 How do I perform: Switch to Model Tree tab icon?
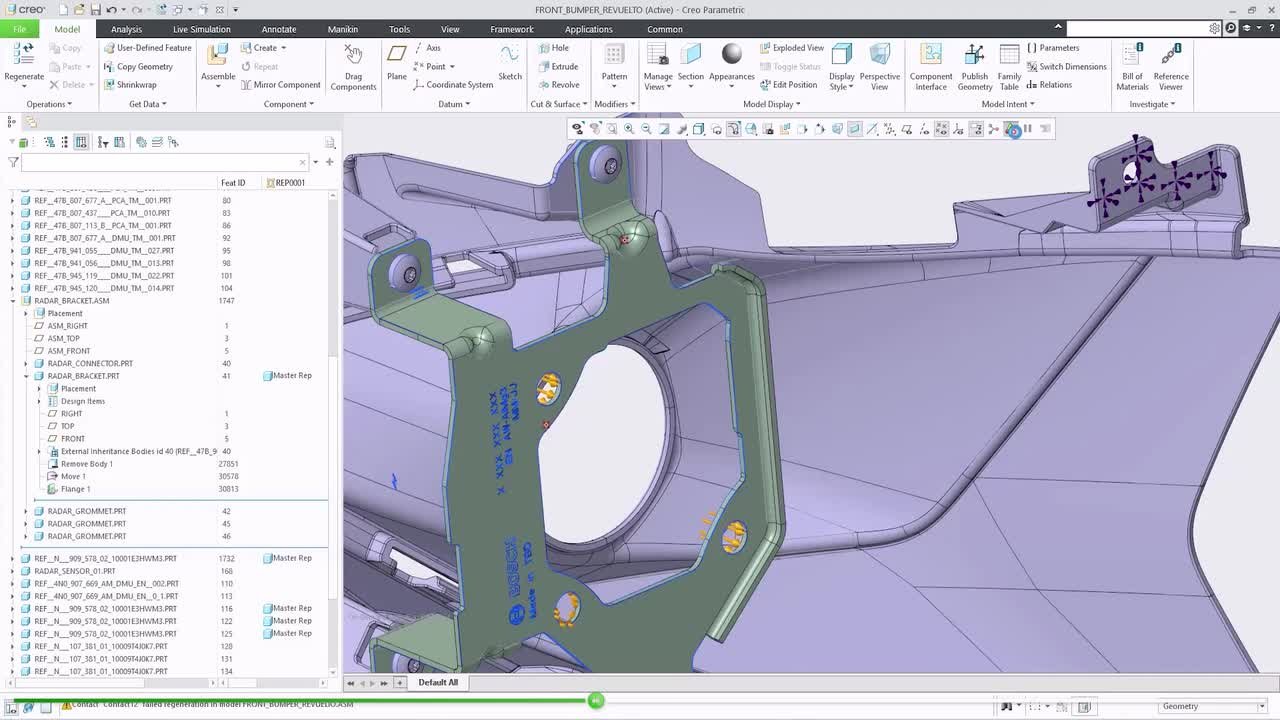pos(11,122)
